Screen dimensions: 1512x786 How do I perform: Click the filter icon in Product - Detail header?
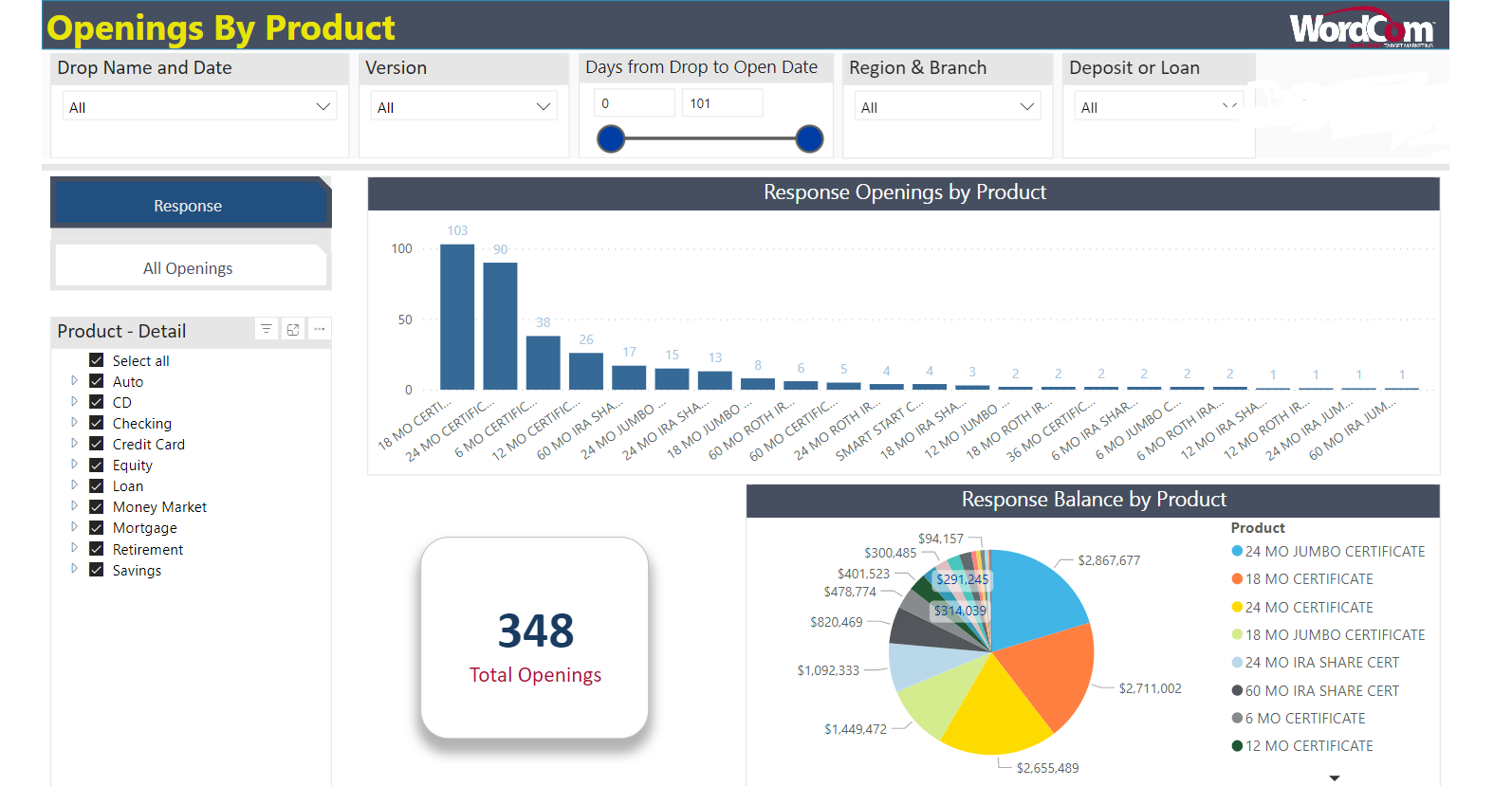click(x=267, y=329)
